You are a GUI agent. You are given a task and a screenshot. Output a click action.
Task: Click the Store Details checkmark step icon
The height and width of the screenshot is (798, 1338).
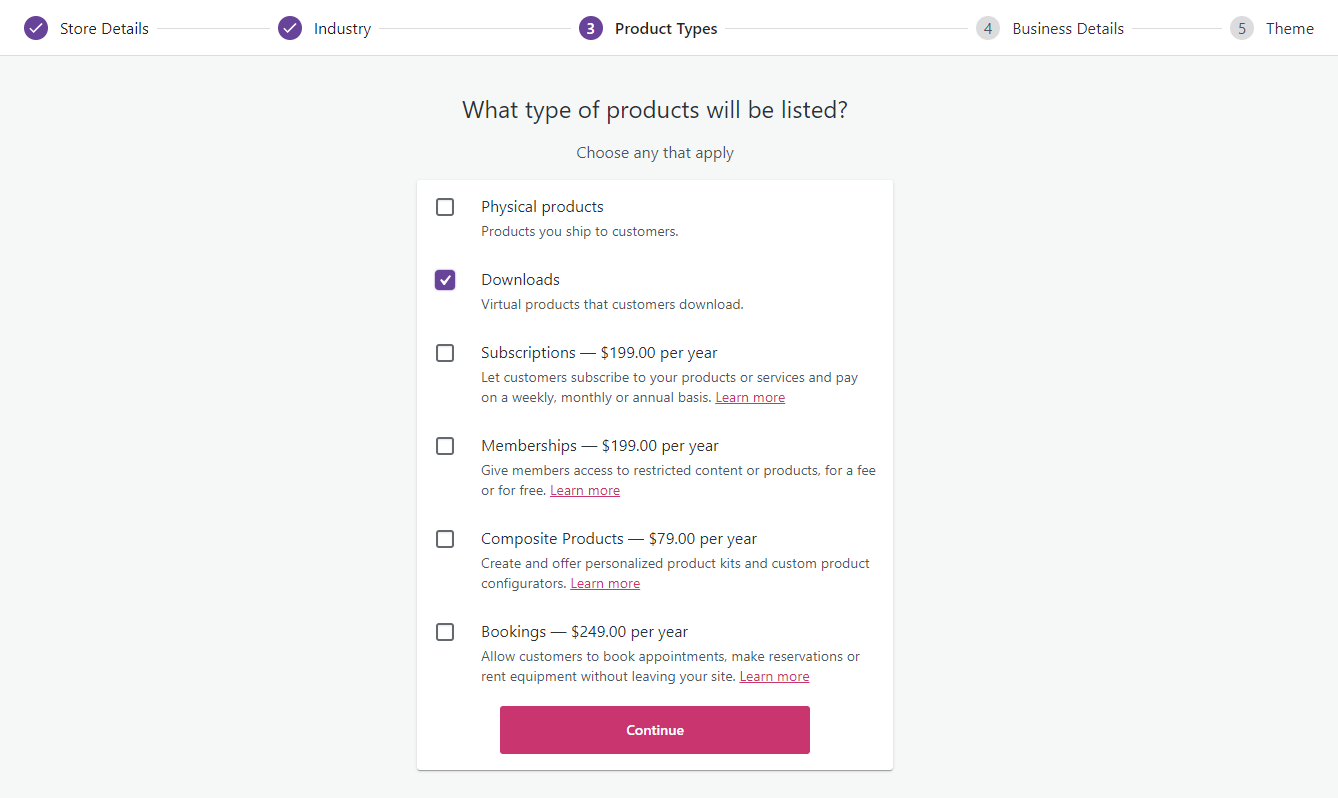pos(36,28)
